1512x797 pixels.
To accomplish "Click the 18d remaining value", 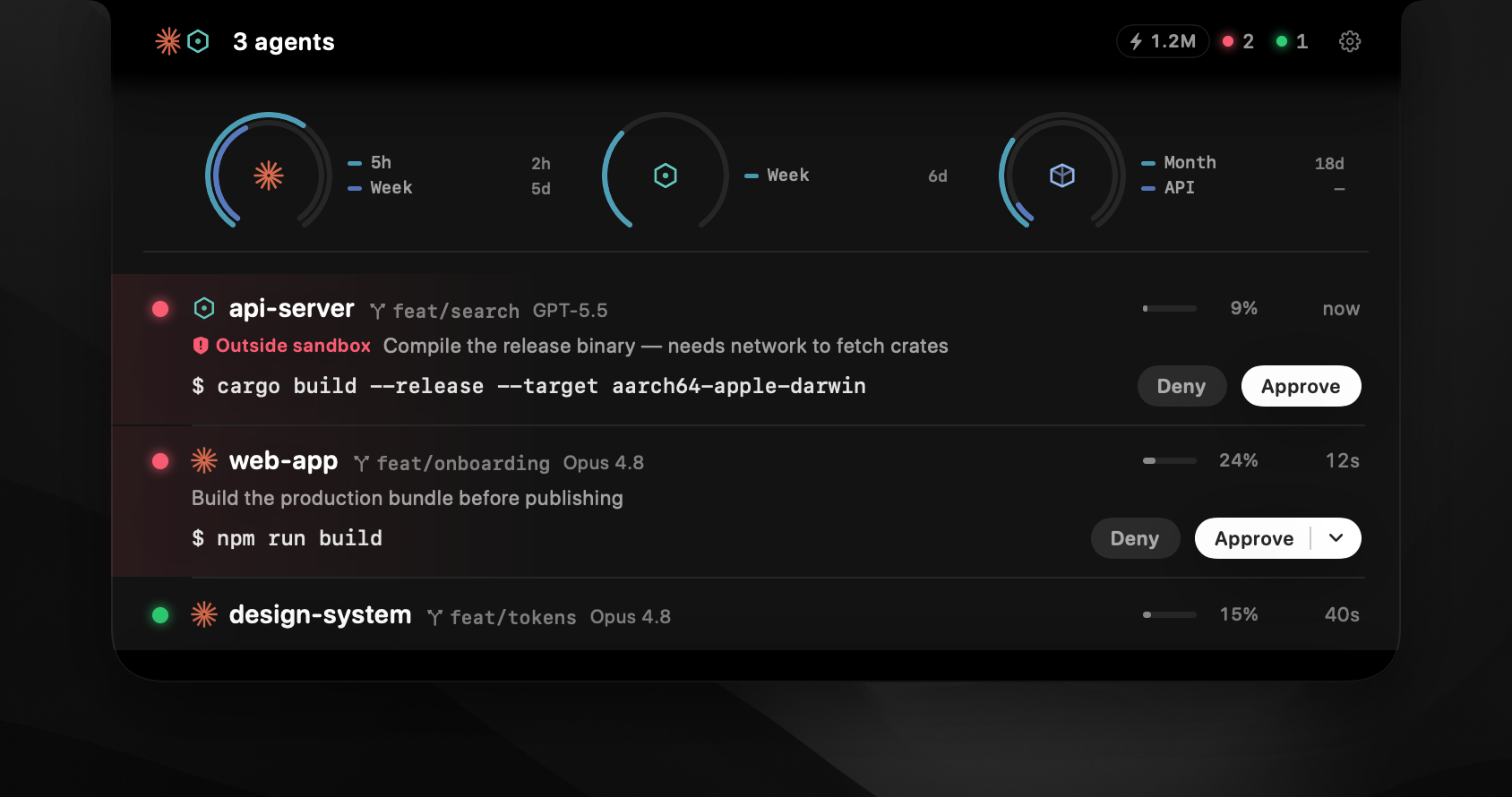I will (1329, 163).
